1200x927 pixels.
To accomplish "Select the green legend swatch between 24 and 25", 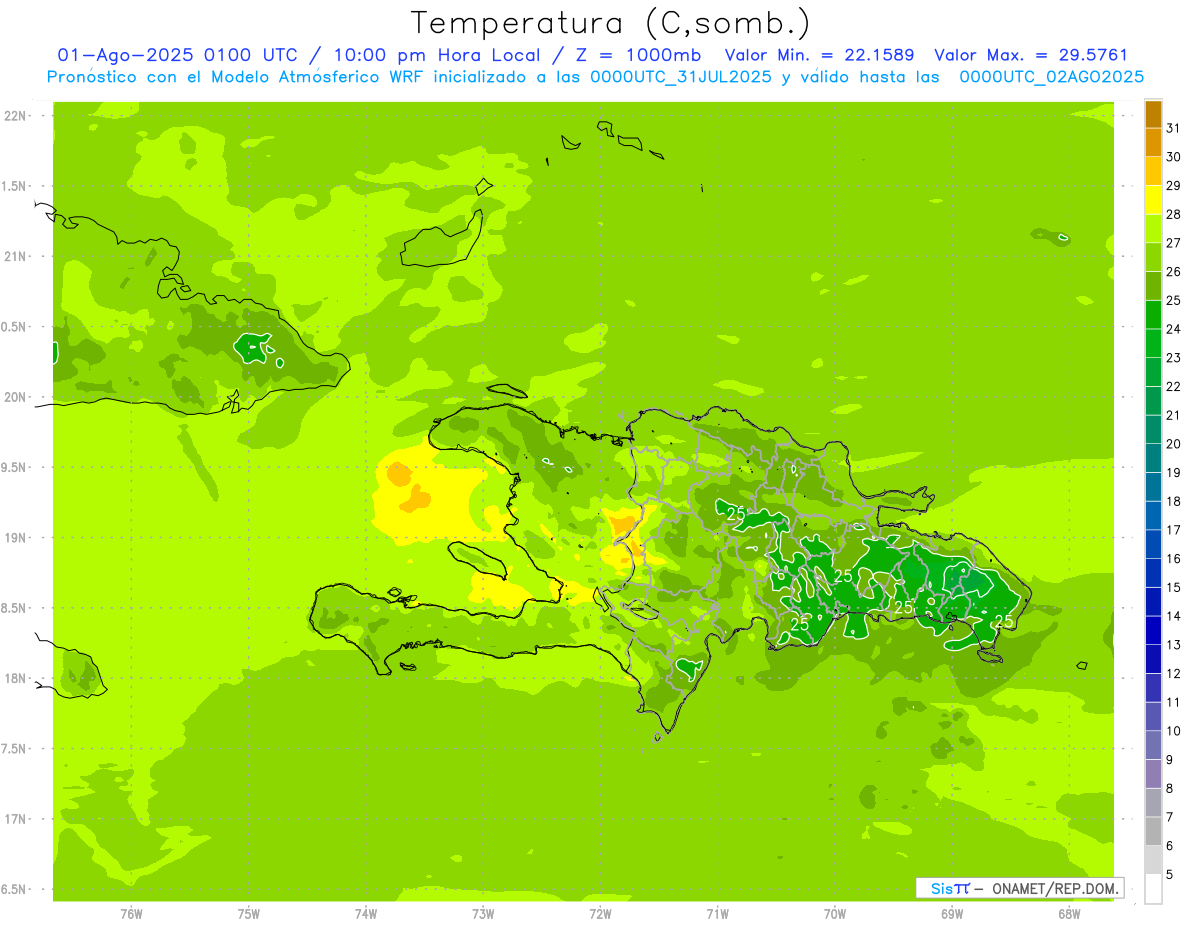I will coord(1153,315).
